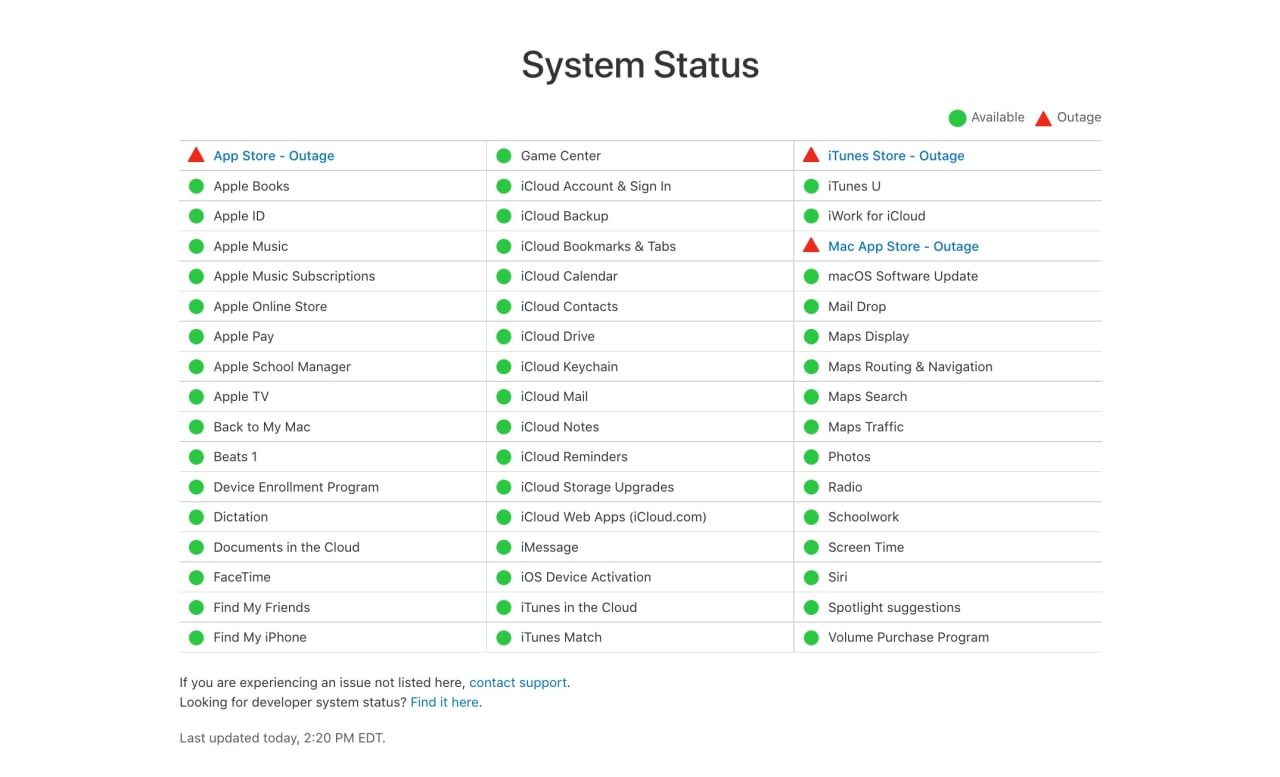The image size is (1280, 777).
Task: Click the green dot beside iMessage
Action: point(504,547)
